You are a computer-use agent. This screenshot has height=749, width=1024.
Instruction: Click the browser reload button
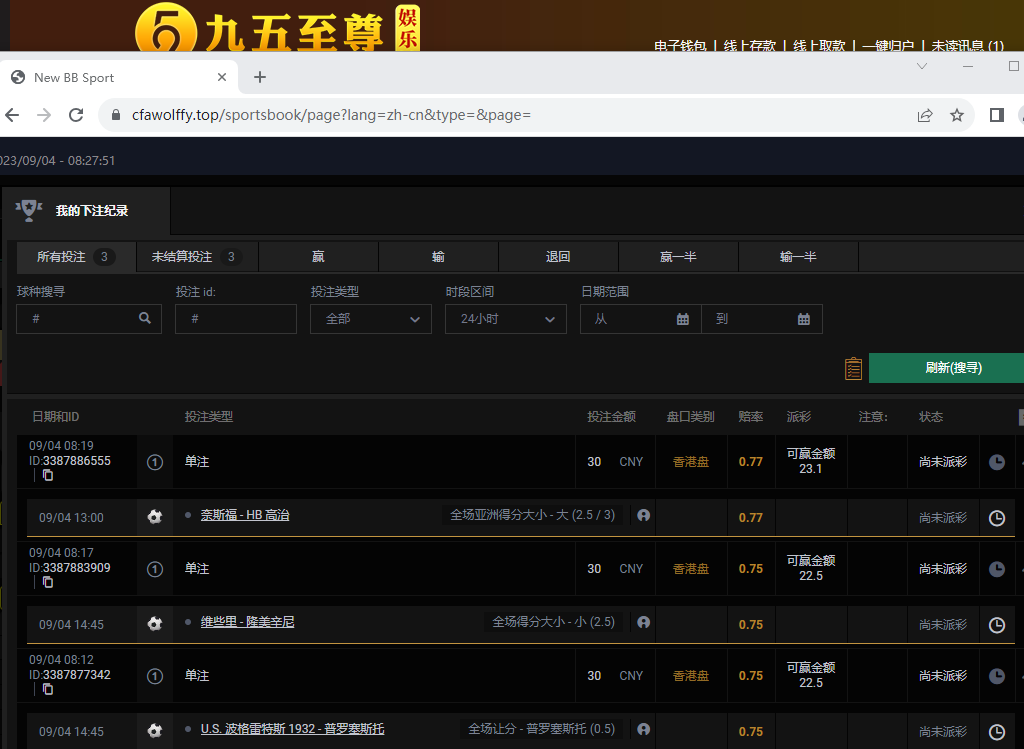click(76, 115)
